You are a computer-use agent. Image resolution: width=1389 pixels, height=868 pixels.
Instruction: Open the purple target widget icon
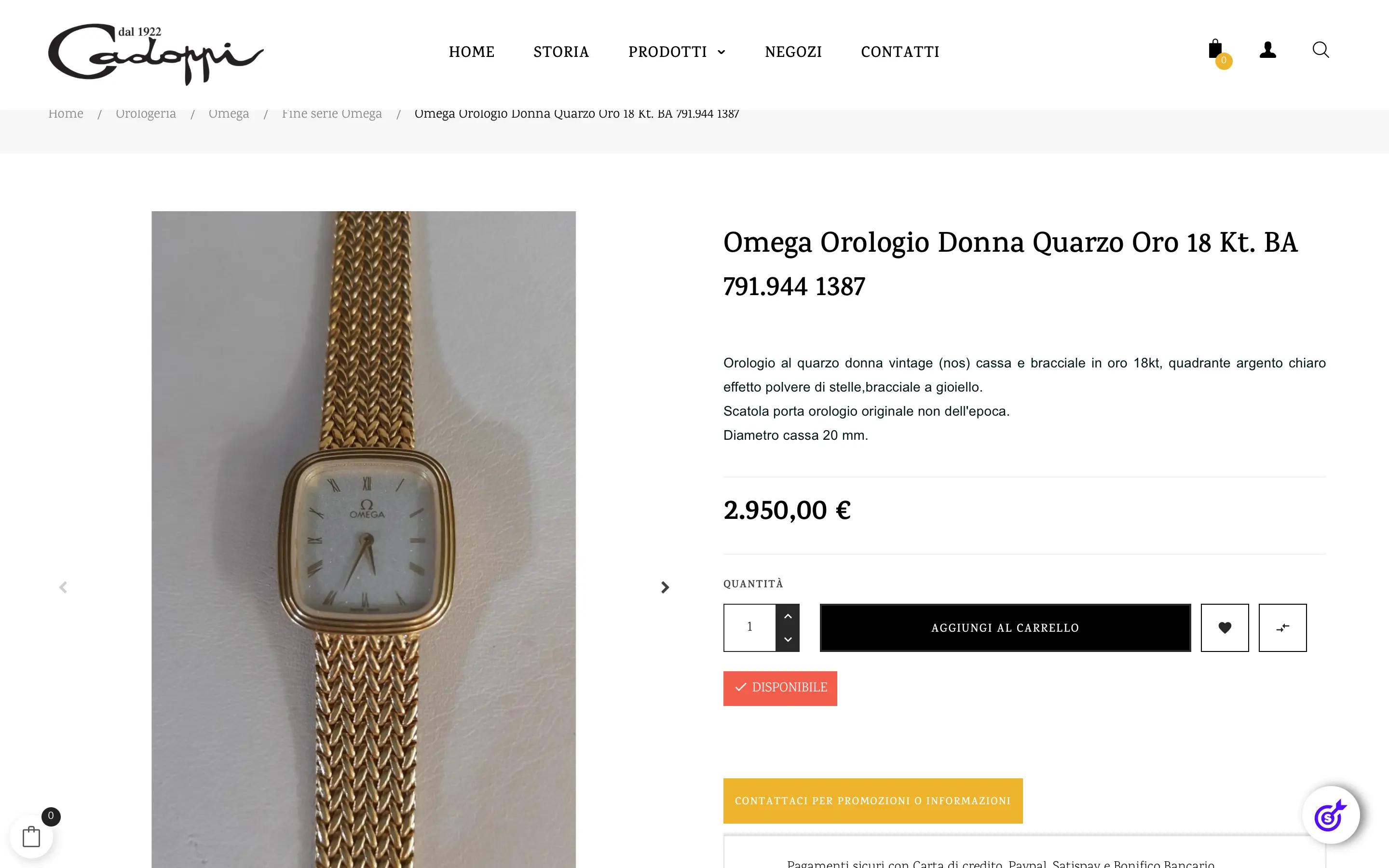(x=1331, y=815)
